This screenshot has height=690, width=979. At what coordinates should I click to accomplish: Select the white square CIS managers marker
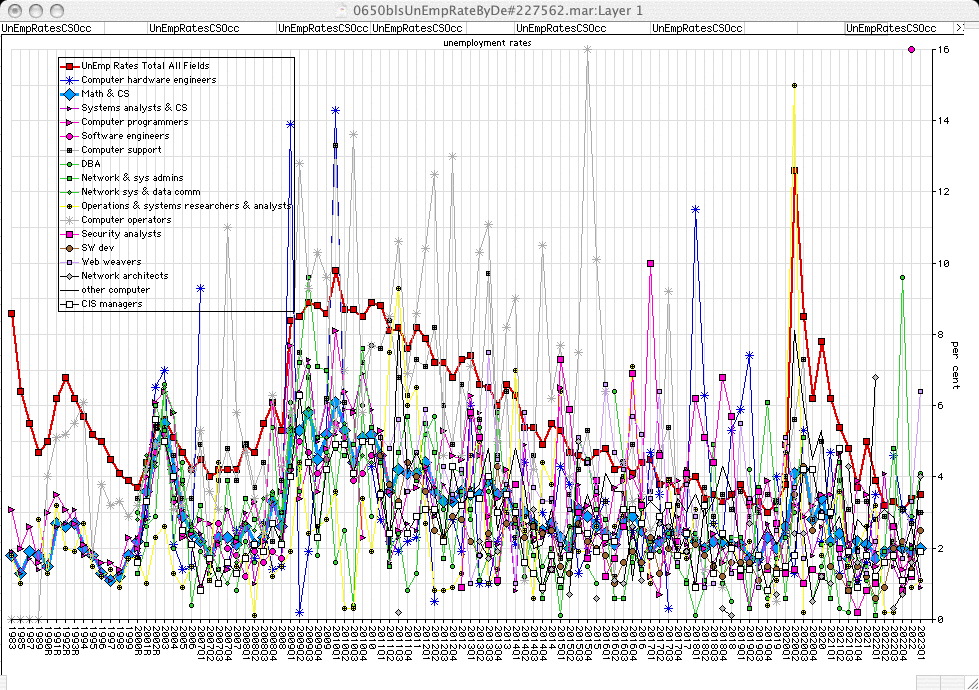point(69,304)
